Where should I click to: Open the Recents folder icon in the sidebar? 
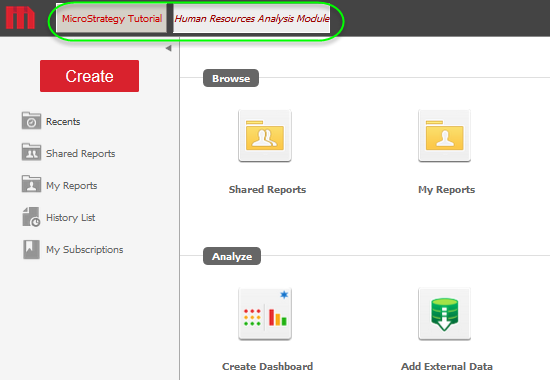[x=31, y=121]
